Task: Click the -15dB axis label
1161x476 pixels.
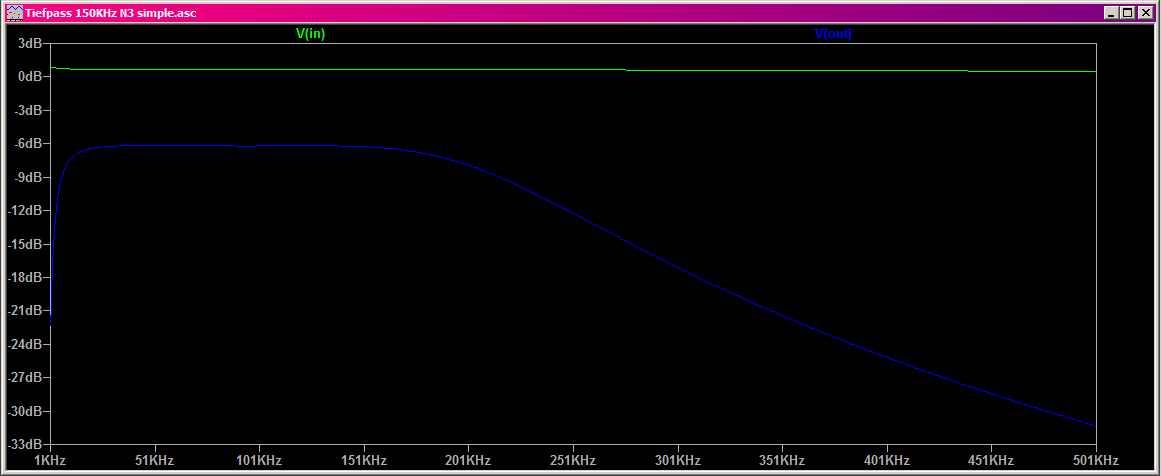Action: click(24, 244)
